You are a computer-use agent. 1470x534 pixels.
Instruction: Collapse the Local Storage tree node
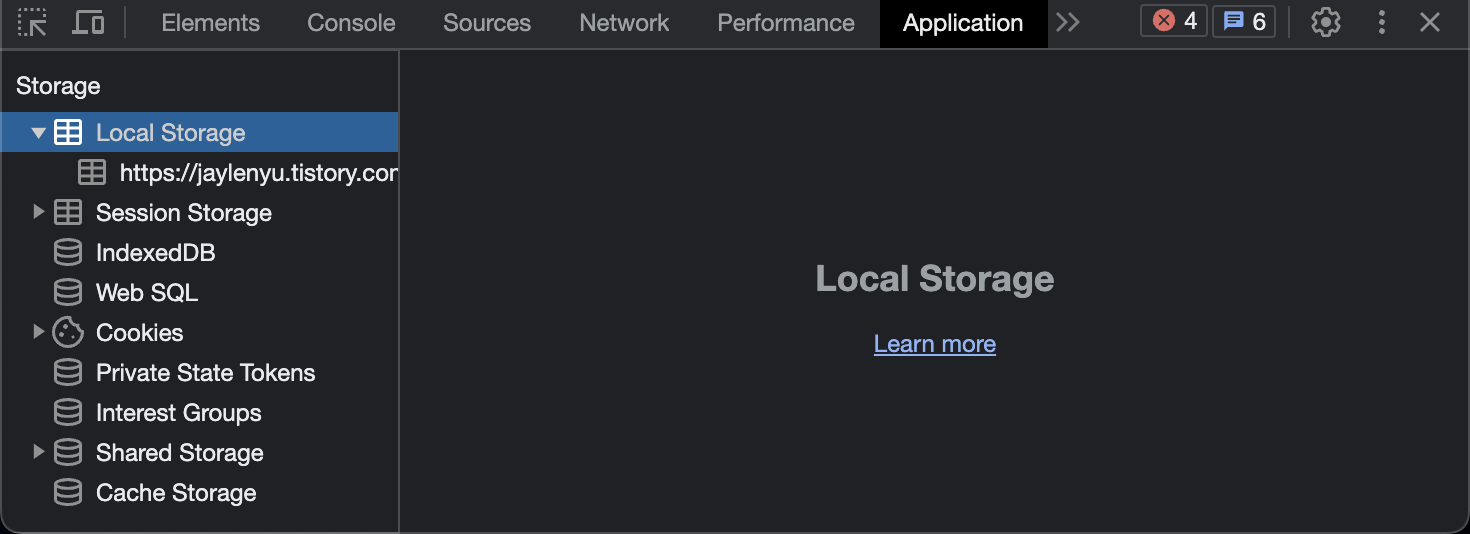[x=38, y=132]
